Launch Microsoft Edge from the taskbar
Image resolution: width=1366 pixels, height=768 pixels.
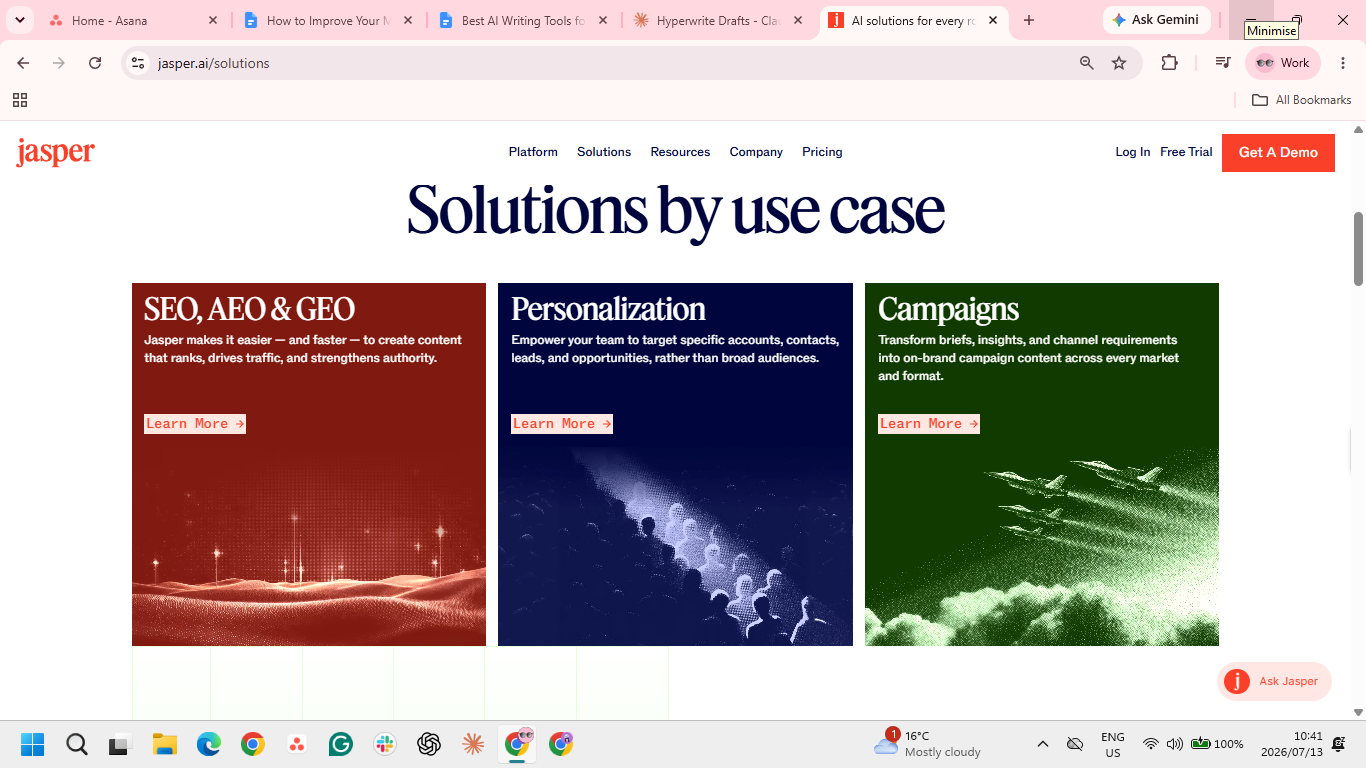(209, 744)
